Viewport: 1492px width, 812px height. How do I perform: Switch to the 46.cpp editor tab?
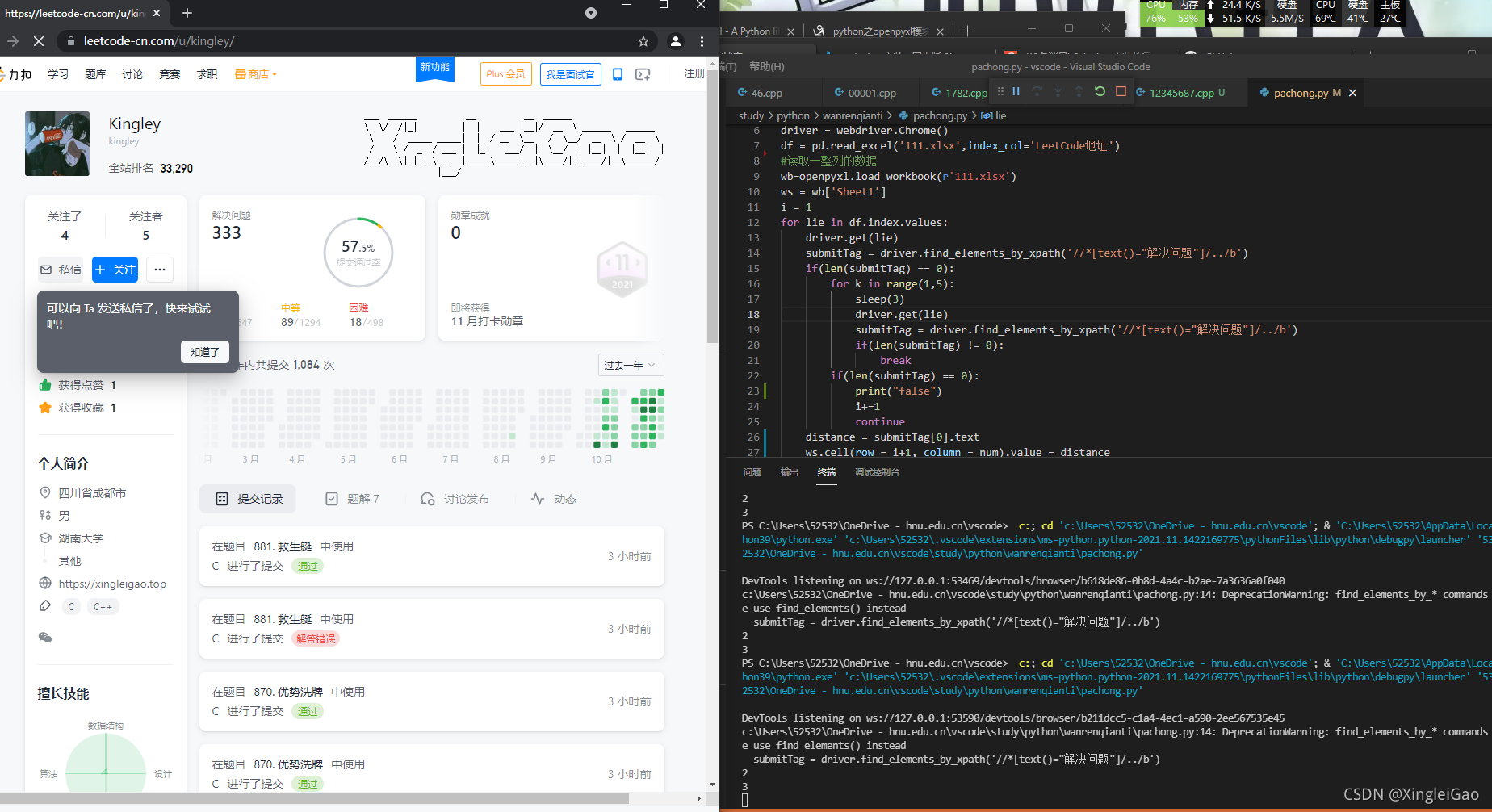click(760, 93)
